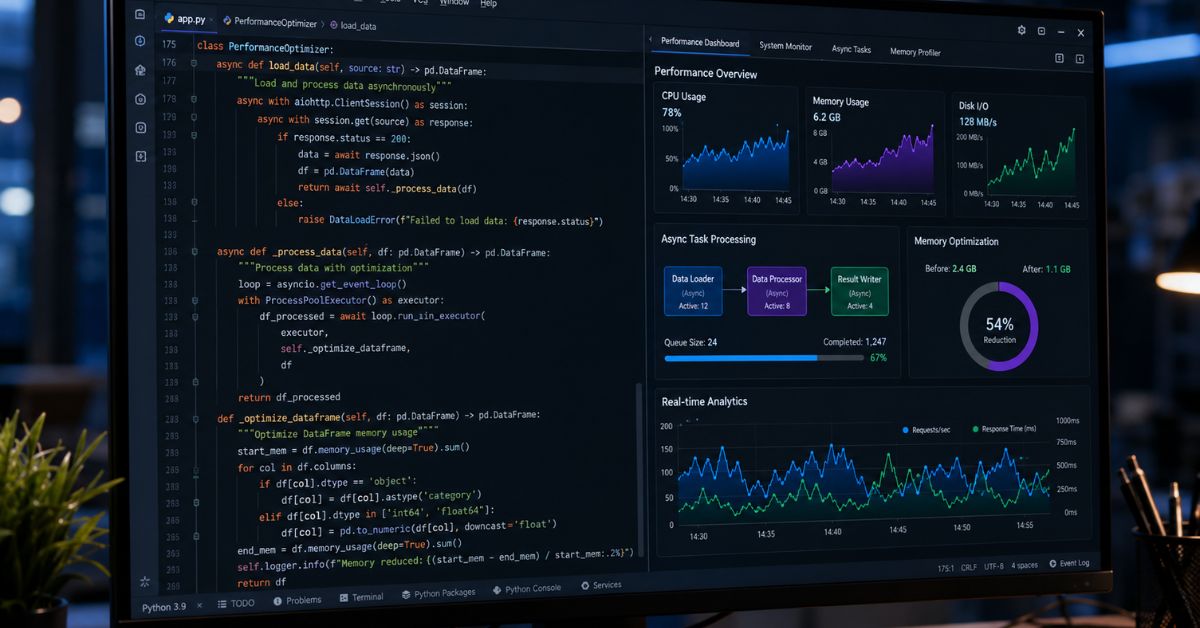Click the editor vertical scrollbar
This screenshot has width=1200, height=628.
(639, 470)
